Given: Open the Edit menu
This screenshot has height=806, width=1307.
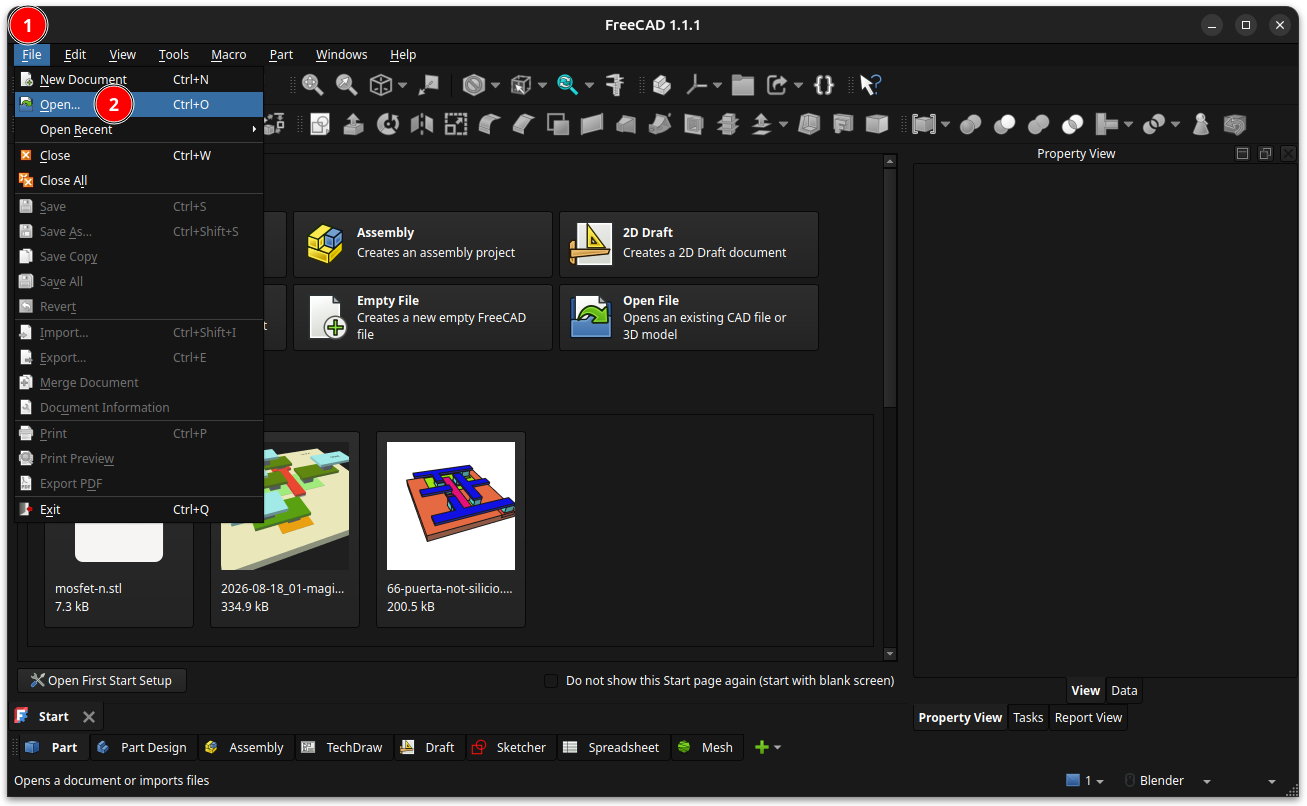Looking at the screenshot, I should coord(75,55).
